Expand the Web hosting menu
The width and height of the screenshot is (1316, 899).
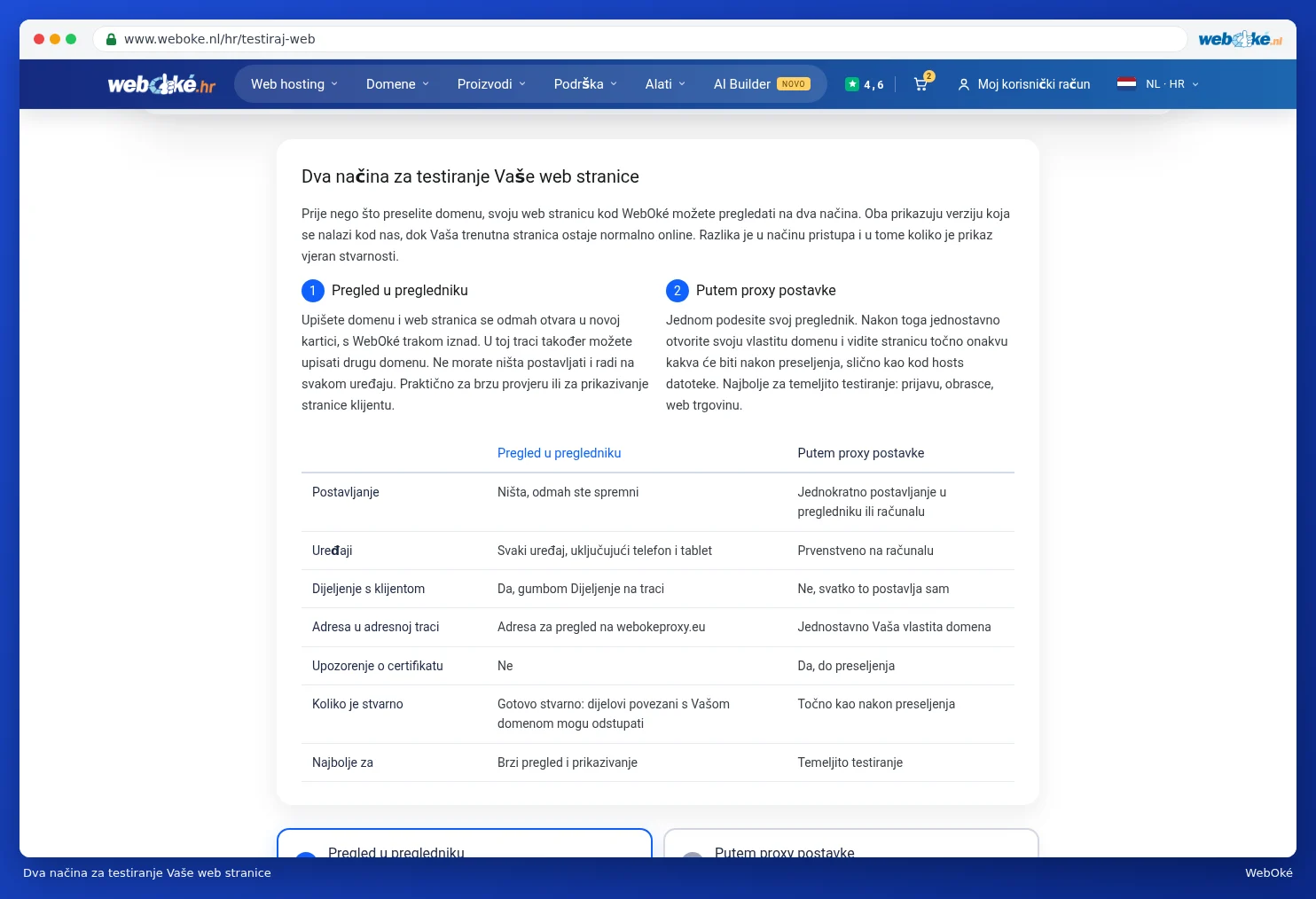click(294, 84)
